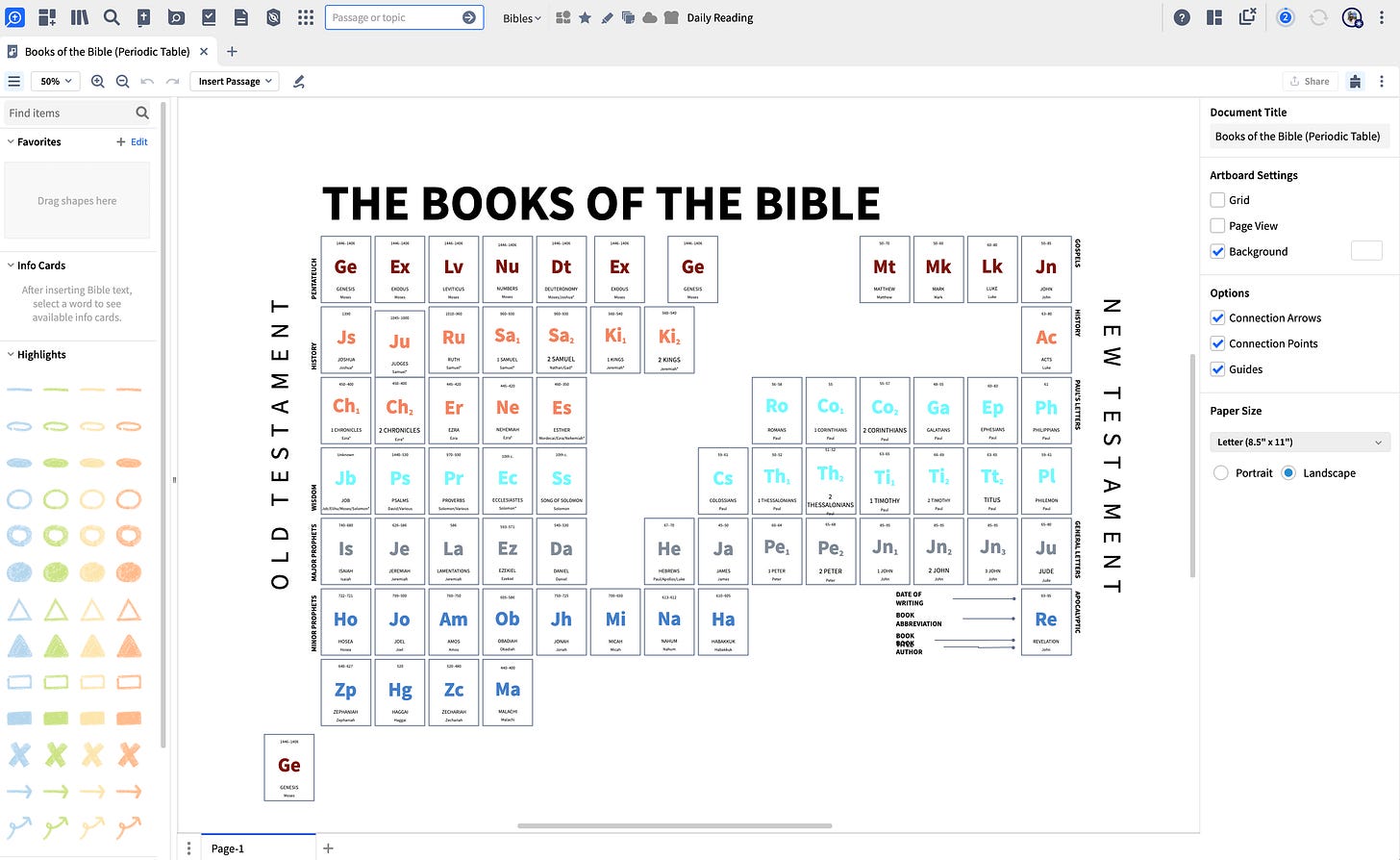Open notifications showing the badge 2
This screenshot has width=1400, height=860.
tap(1286, 16)
